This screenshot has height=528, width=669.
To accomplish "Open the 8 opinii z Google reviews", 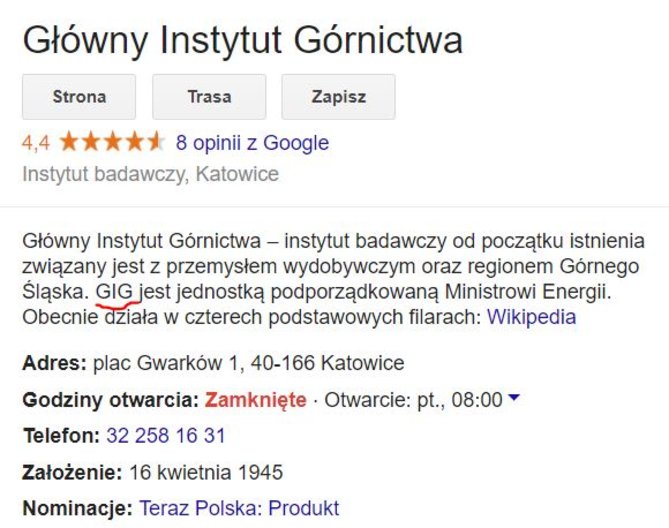I will pyautogui.click(x=252, y=143).
